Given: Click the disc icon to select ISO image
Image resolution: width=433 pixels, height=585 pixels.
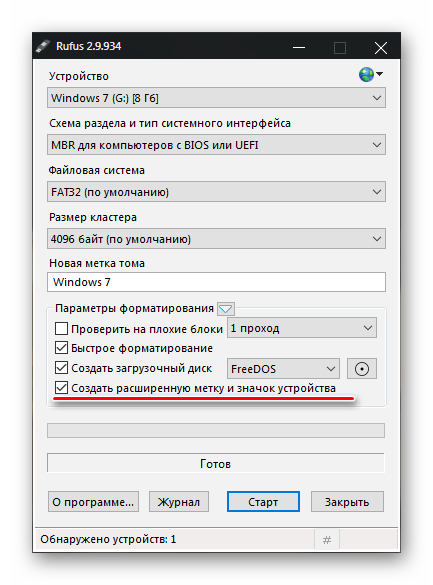Looking at the screenshot, I should [361, 369].
